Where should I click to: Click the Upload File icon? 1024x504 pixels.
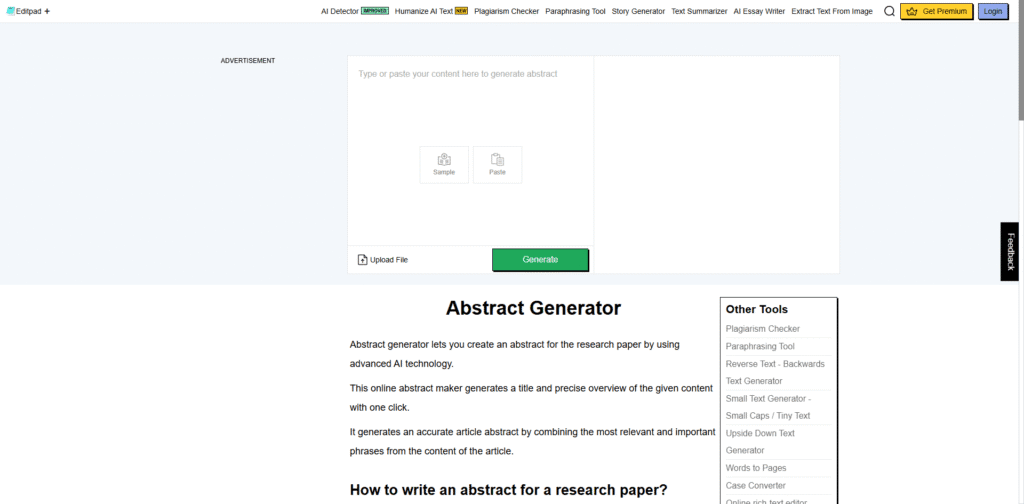(363, 260)
